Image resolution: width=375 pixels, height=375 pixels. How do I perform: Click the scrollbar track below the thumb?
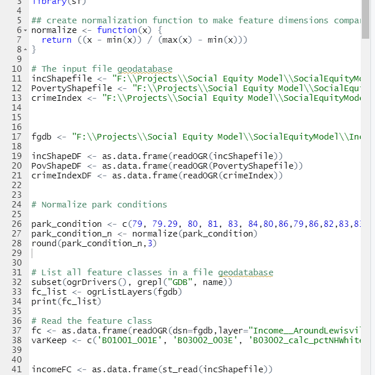pyautogui.click(x=365, y=207)
